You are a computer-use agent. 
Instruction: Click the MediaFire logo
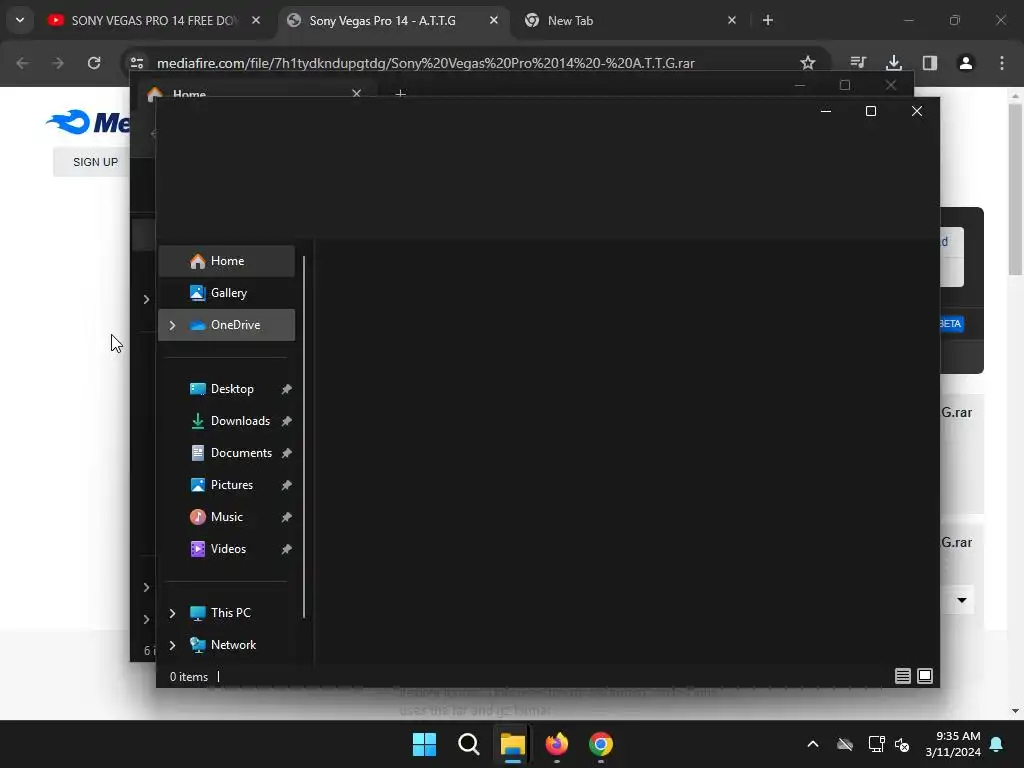click(88, 122)
